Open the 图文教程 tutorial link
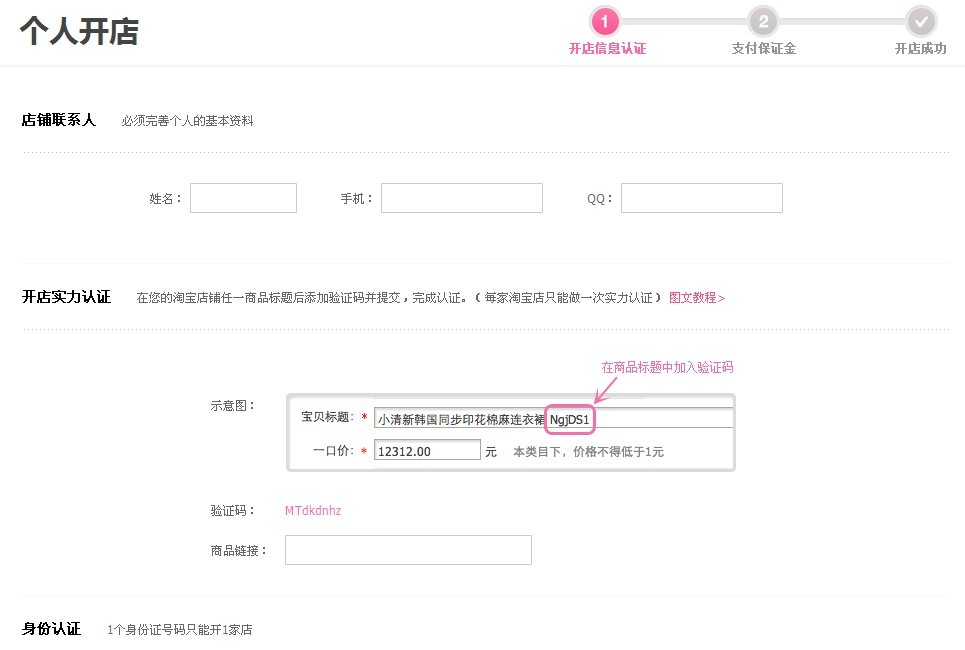 coord(696,298)
